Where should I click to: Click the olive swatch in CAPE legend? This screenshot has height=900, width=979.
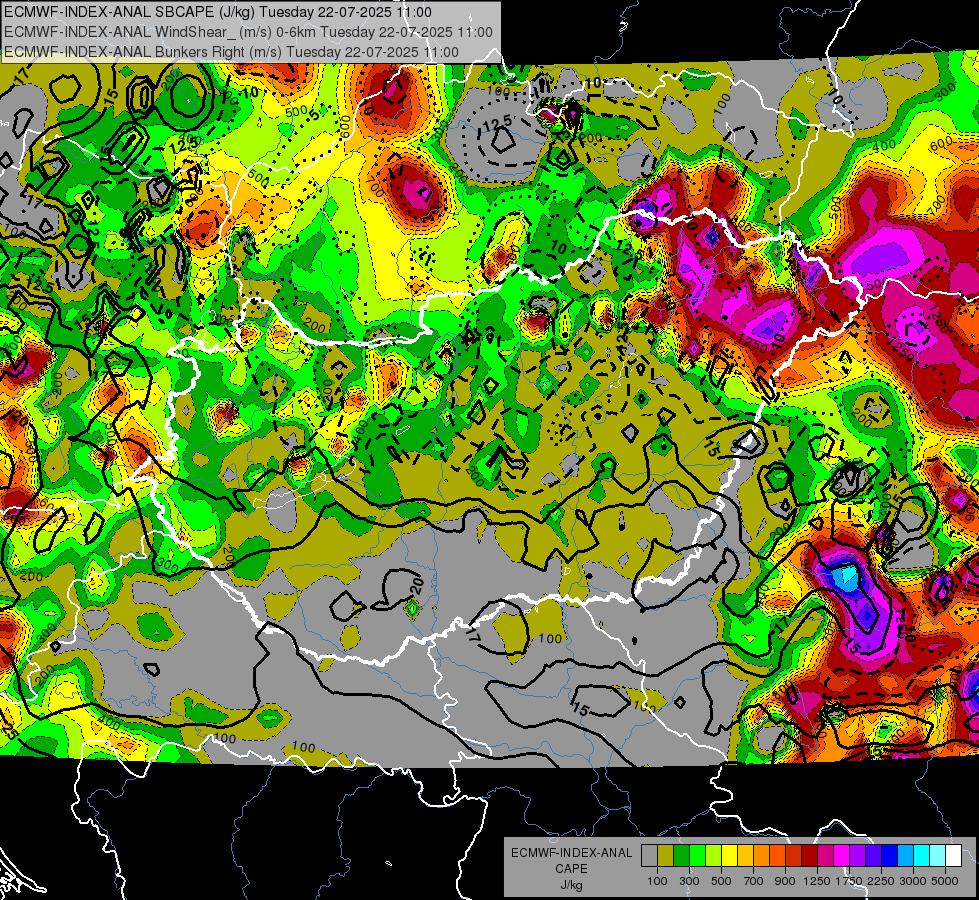[x=666, y=856]
